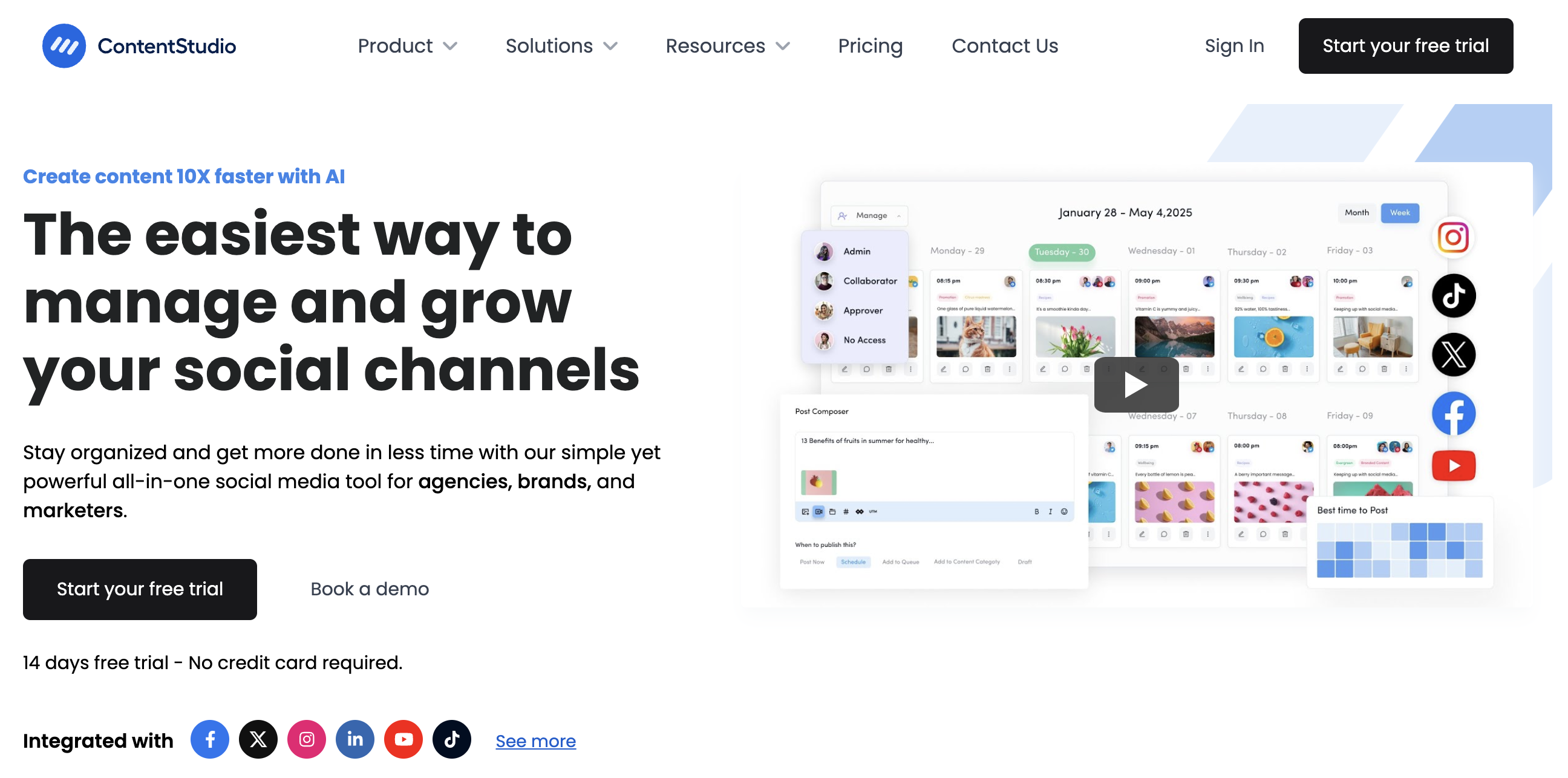This screenshot has width=1568, height=778.
Task: Select the Tuesday - 30 day header
Action: (1062, 252)
